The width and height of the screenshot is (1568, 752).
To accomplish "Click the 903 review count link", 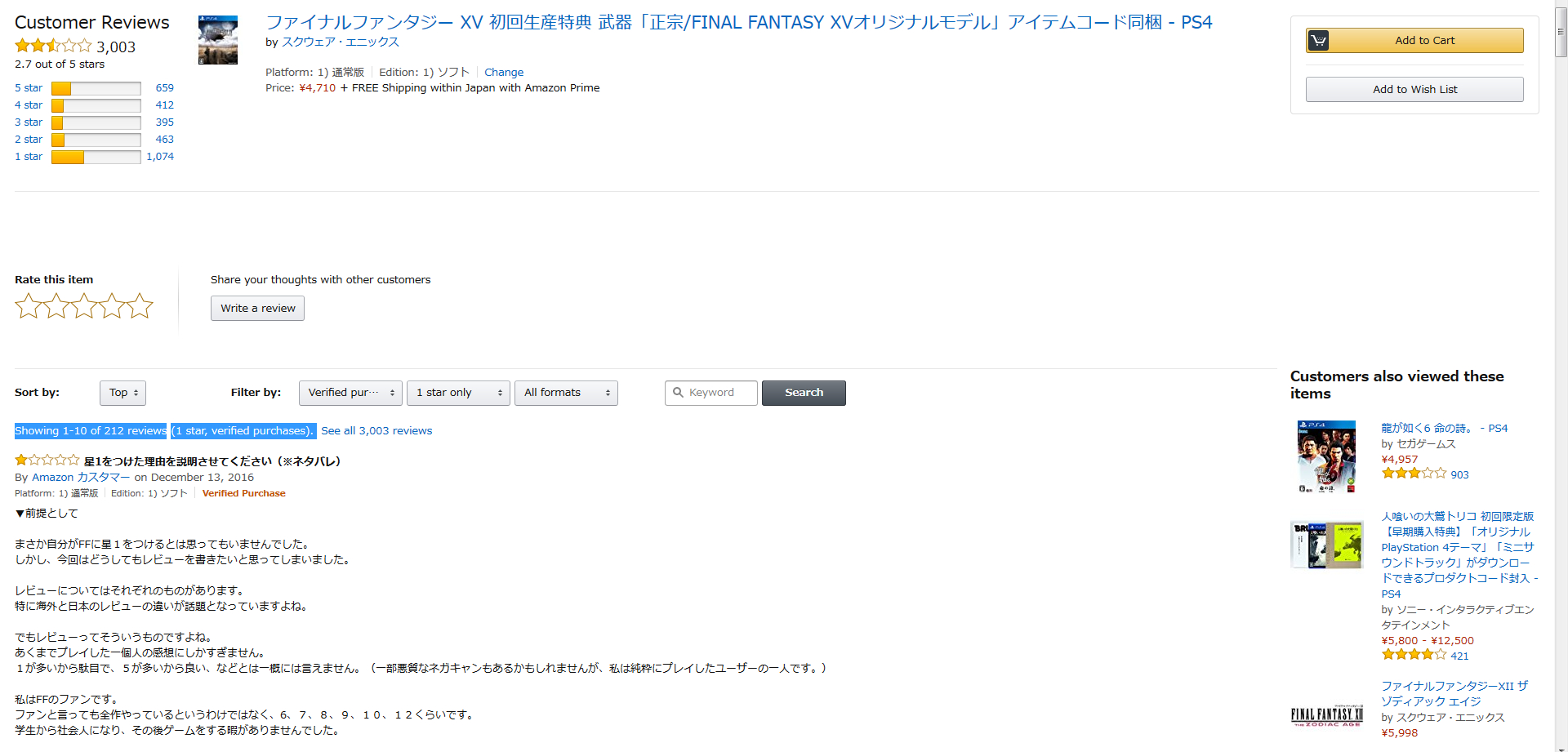I will point(1459,474).
